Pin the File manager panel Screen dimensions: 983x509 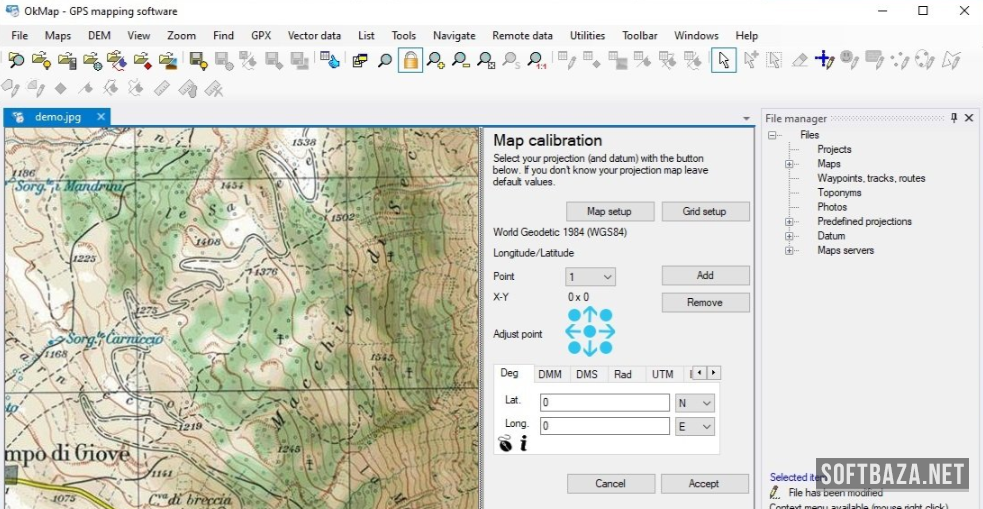(x=953, y=118)
